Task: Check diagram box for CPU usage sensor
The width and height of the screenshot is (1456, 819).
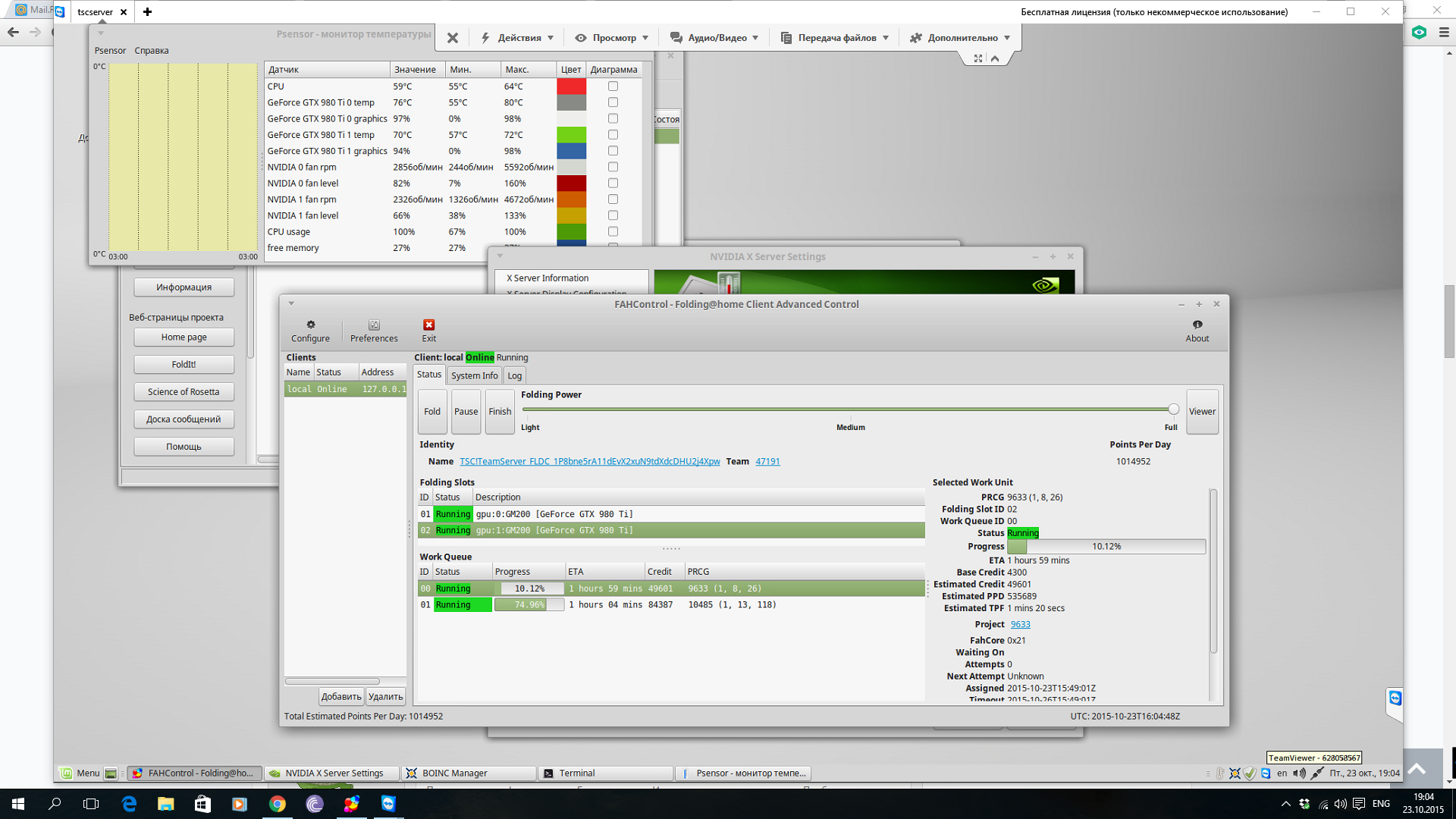Action: pos(613,231)
